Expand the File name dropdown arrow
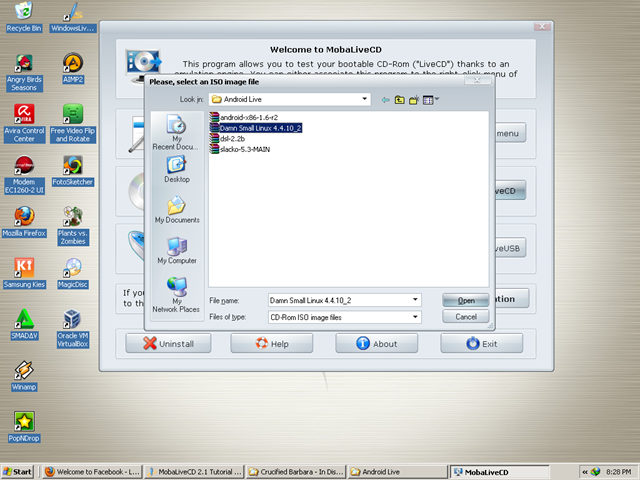Viewport: 640px width, 480px height. click(x=415, y=300)
